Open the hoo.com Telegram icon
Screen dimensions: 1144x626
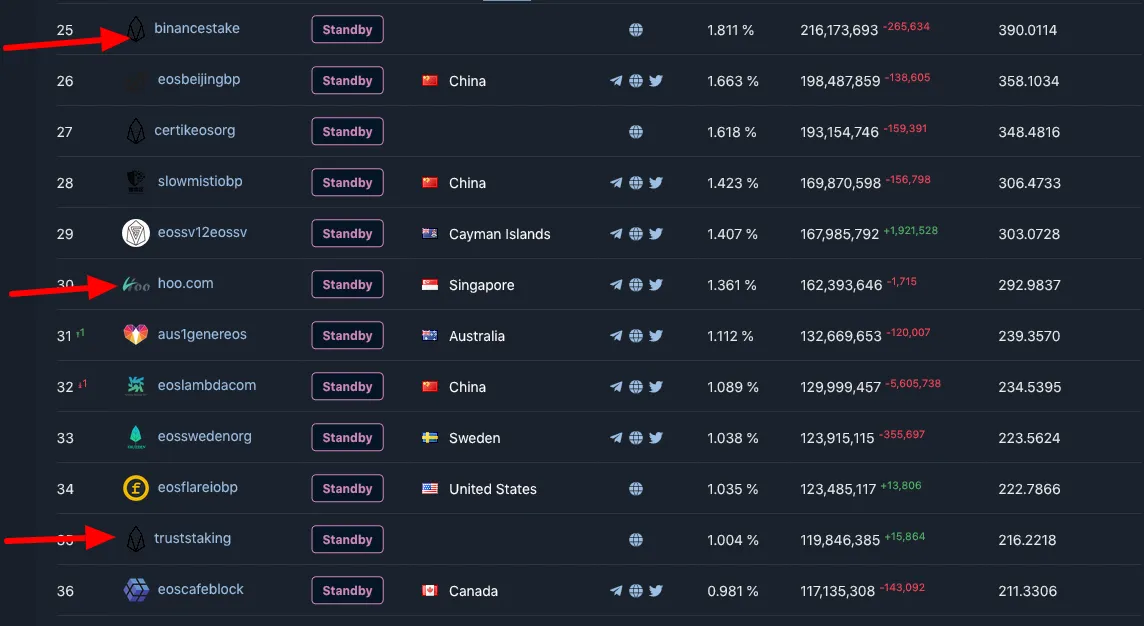[x=617, y=285]
